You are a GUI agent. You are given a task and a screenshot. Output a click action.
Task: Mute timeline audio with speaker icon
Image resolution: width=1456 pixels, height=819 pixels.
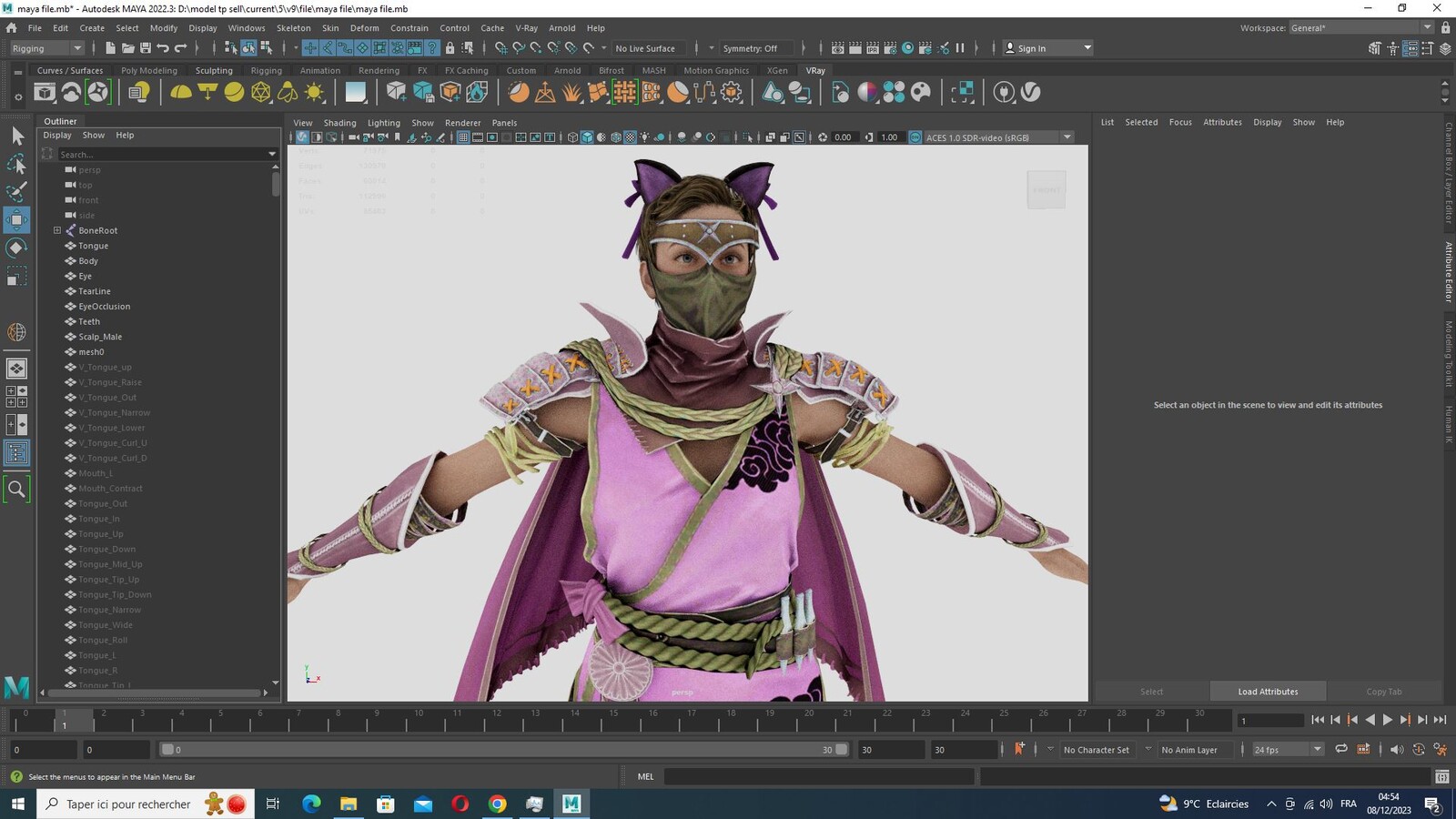click(1397, 749)
